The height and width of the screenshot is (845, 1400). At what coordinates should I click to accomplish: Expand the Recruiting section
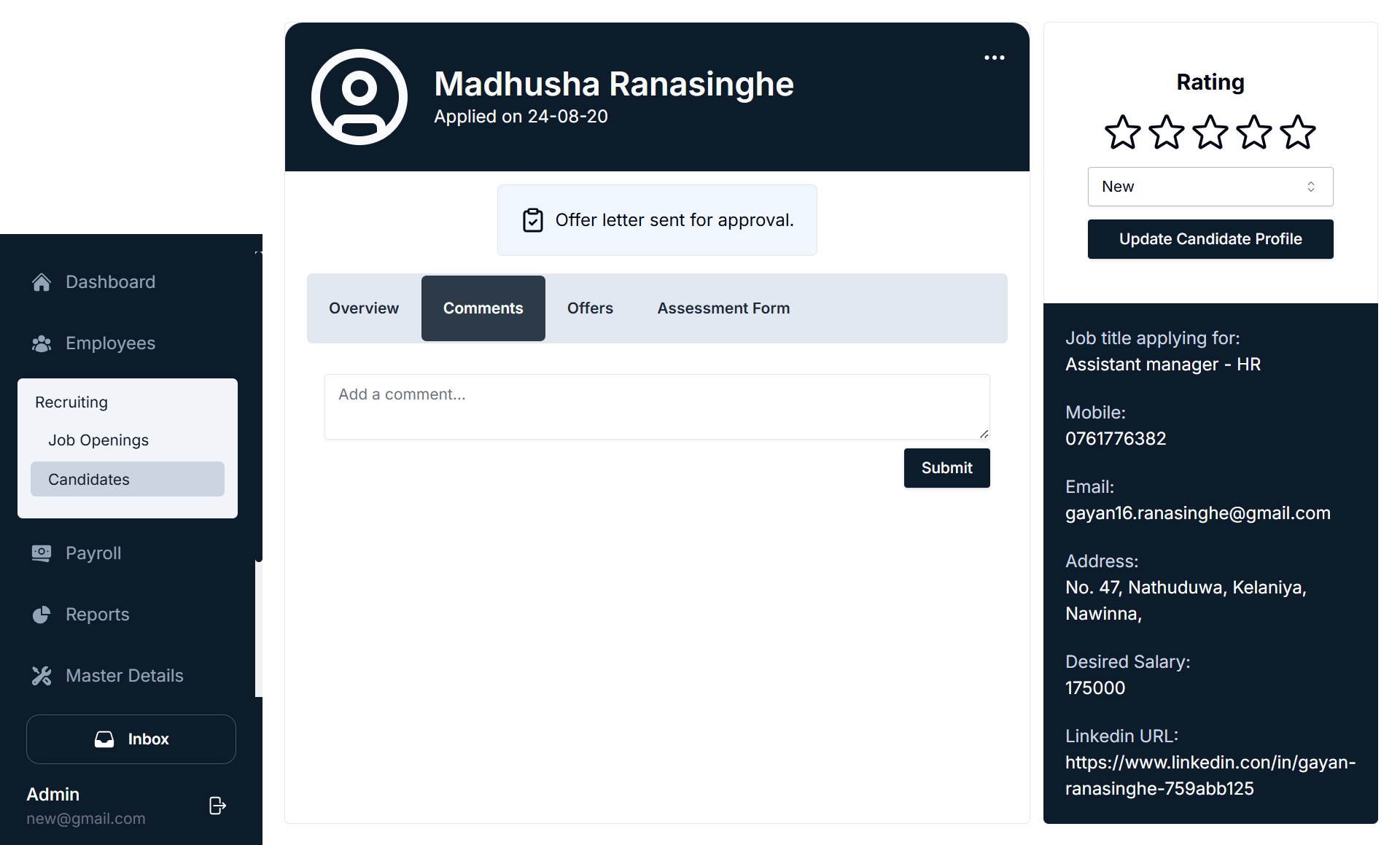(x=71, y=402)
